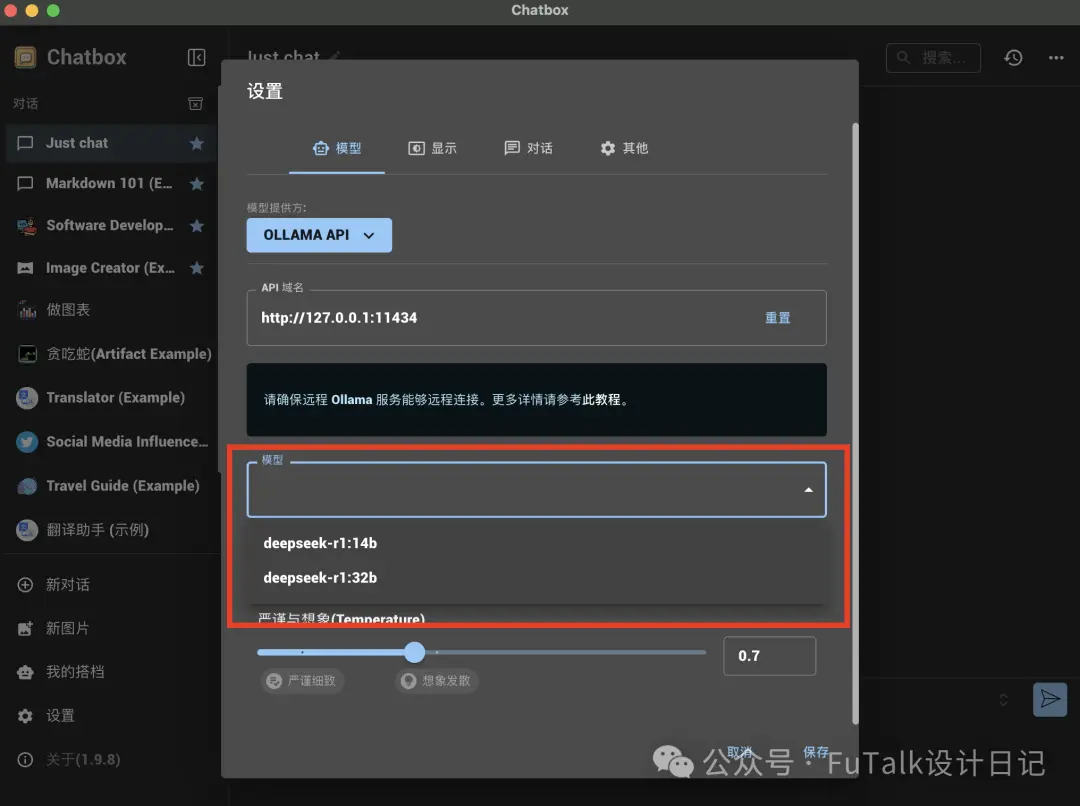This screenshot has width=1080, height=806.
Task: Click the send message arrow button
Action: point(1050,699)
